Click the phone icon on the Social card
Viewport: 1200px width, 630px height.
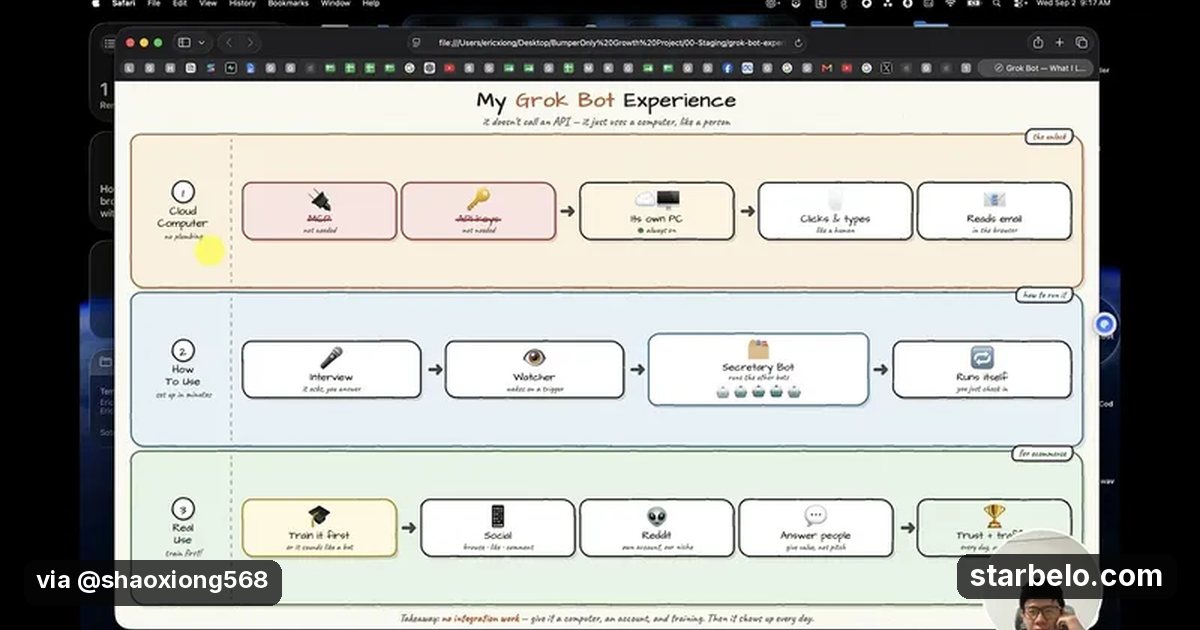pos(498,516)
